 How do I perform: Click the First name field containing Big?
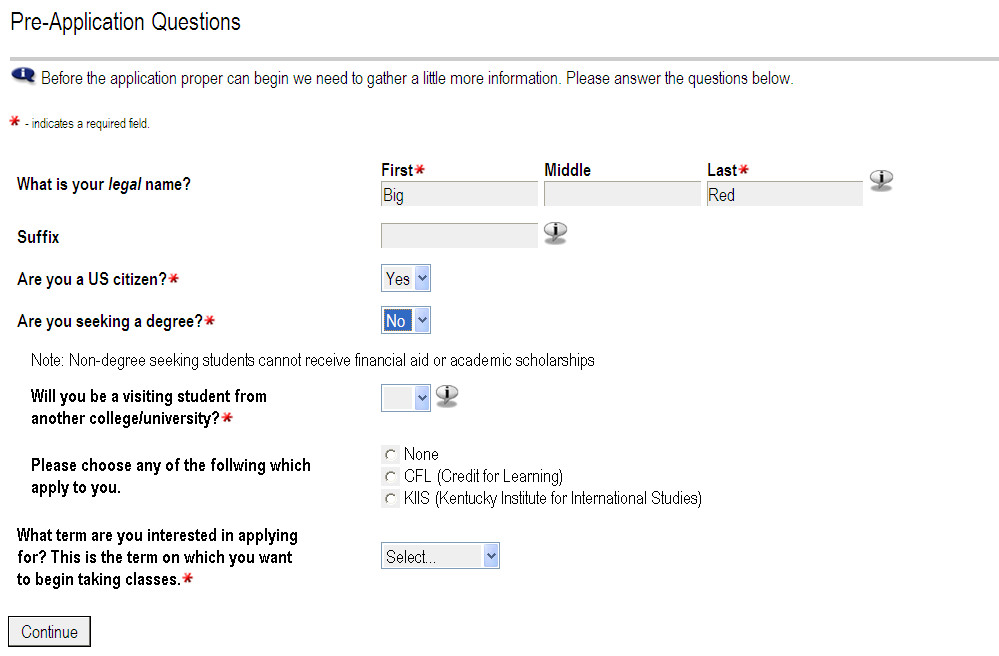coord(459,195)
